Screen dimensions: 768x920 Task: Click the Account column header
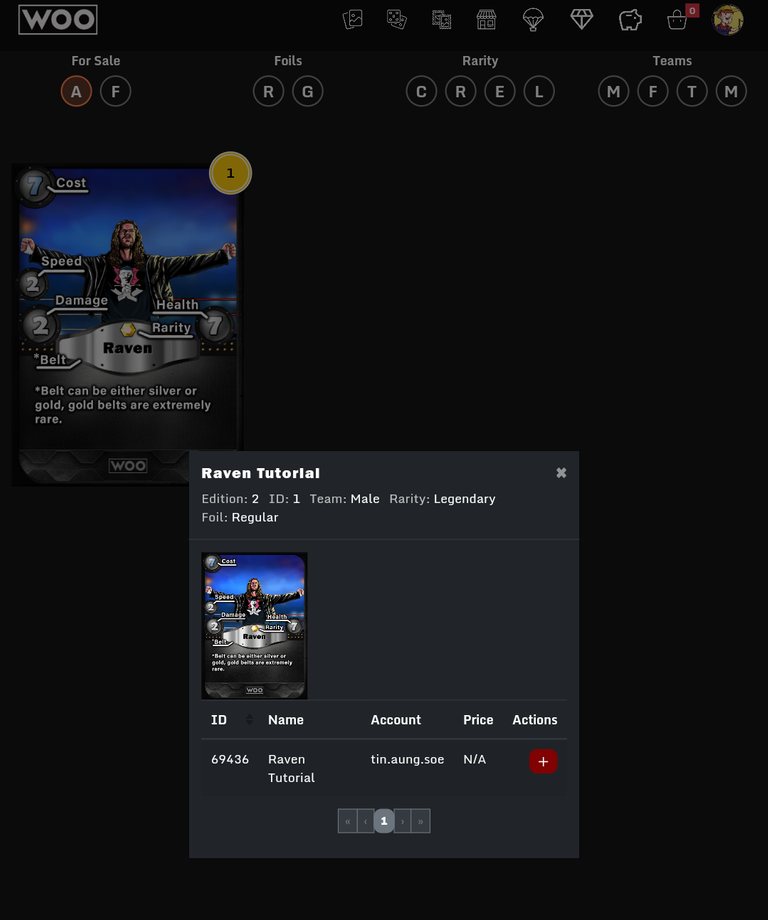click(x=395, y=720)
